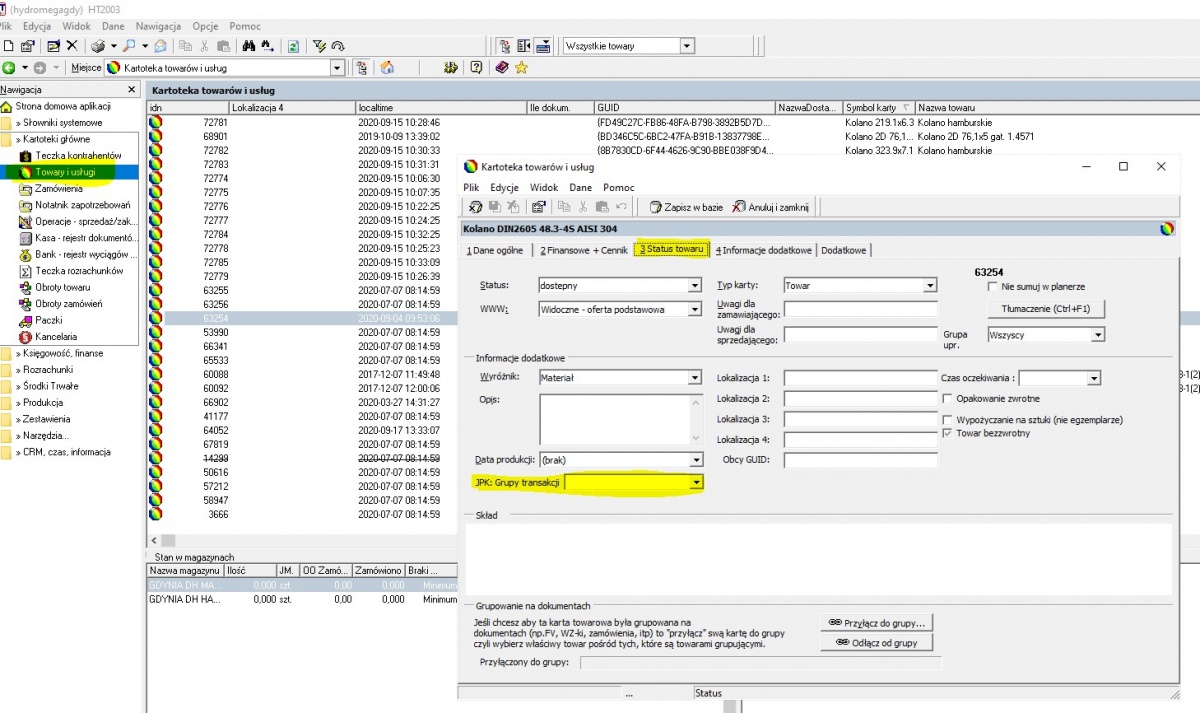Open the Nawigacja menu in main menu bar
1200x713 pixels.
(158, 24)
